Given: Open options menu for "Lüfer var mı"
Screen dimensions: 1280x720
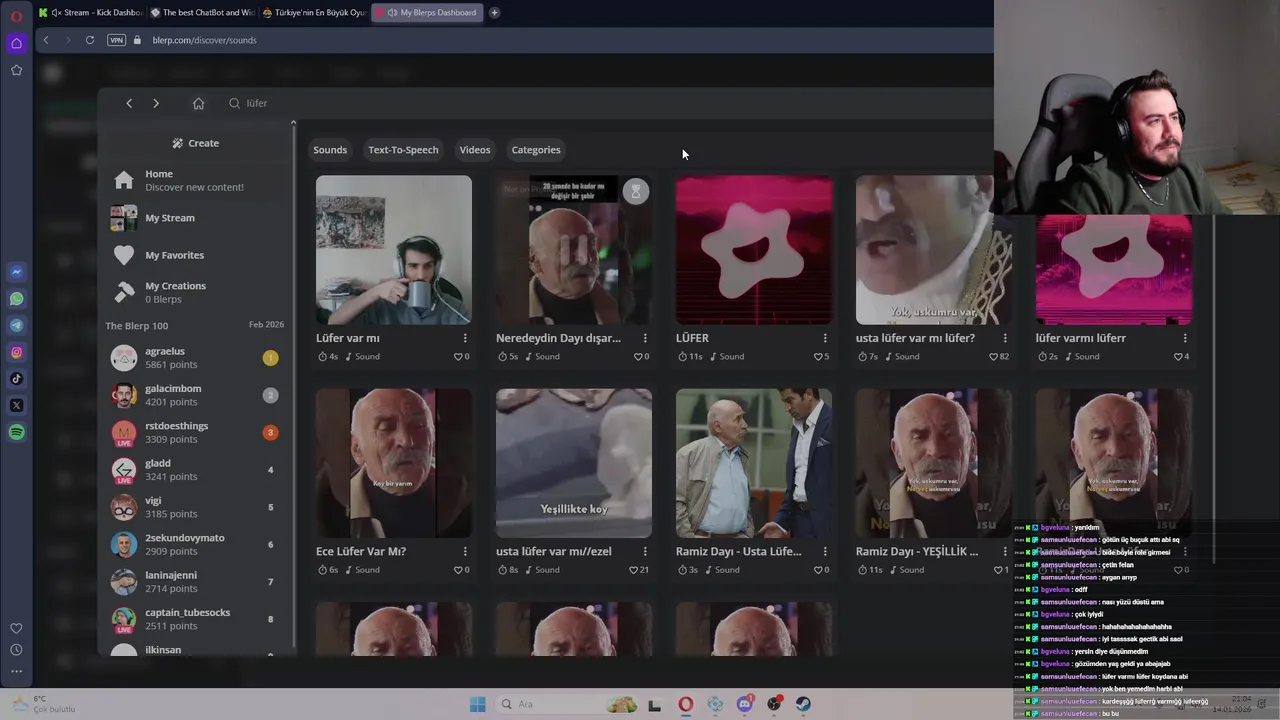Looking at the screenshot, I should click(x=465, y=338).
